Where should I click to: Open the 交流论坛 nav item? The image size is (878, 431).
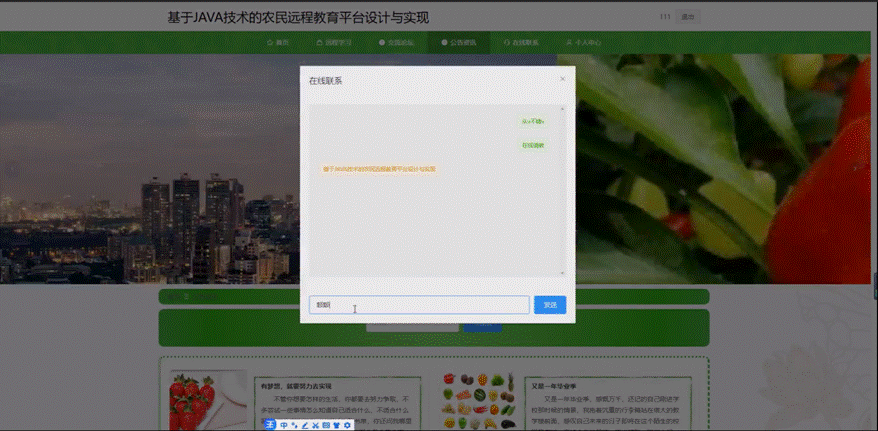point(396,43)
